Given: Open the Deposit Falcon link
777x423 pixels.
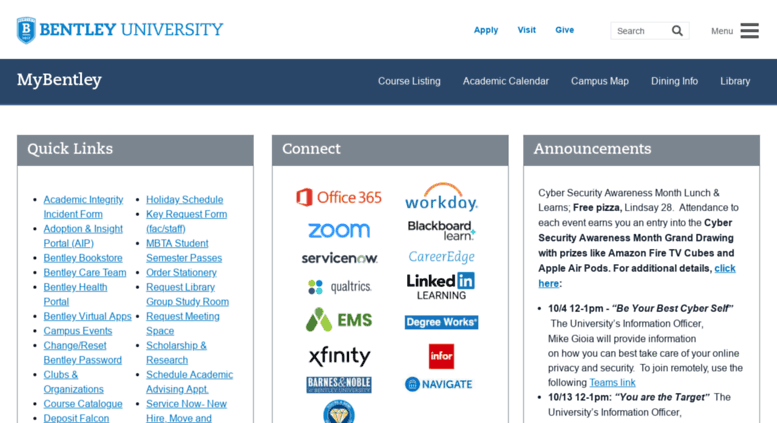Looking at the screenshot, I should 76,418.
